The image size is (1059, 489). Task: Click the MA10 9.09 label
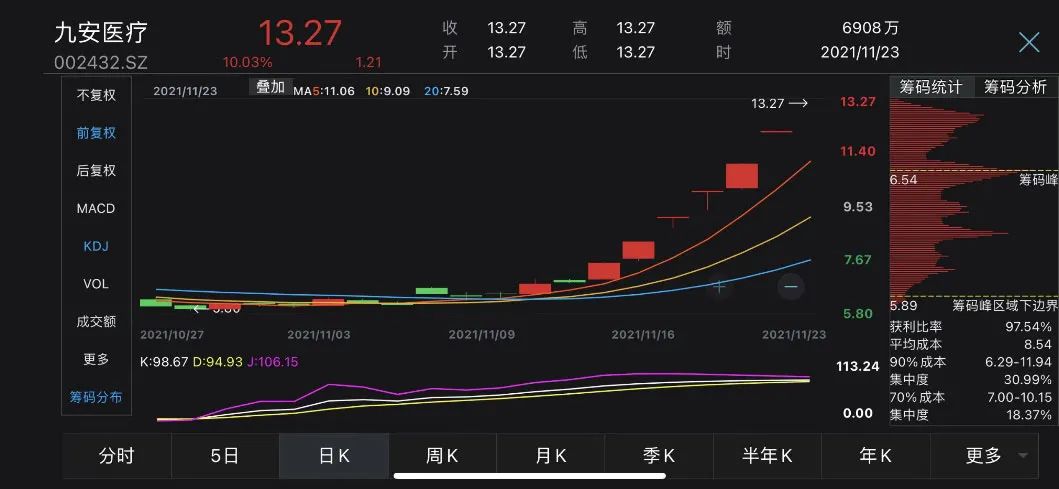tap(388, 91)
